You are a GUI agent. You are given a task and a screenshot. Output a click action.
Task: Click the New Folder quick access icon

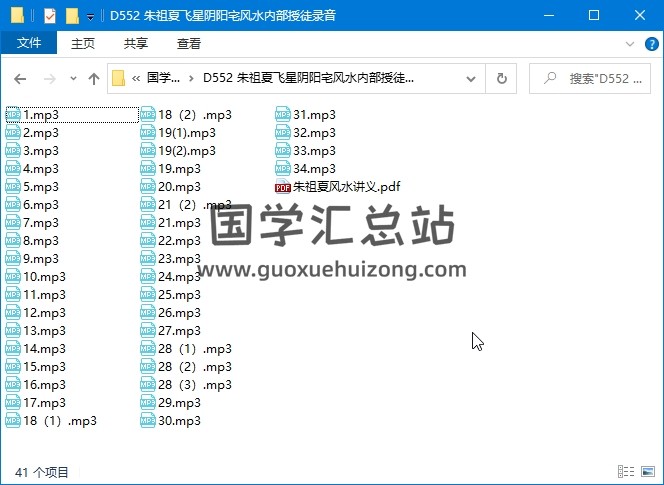tap(72, 16)
